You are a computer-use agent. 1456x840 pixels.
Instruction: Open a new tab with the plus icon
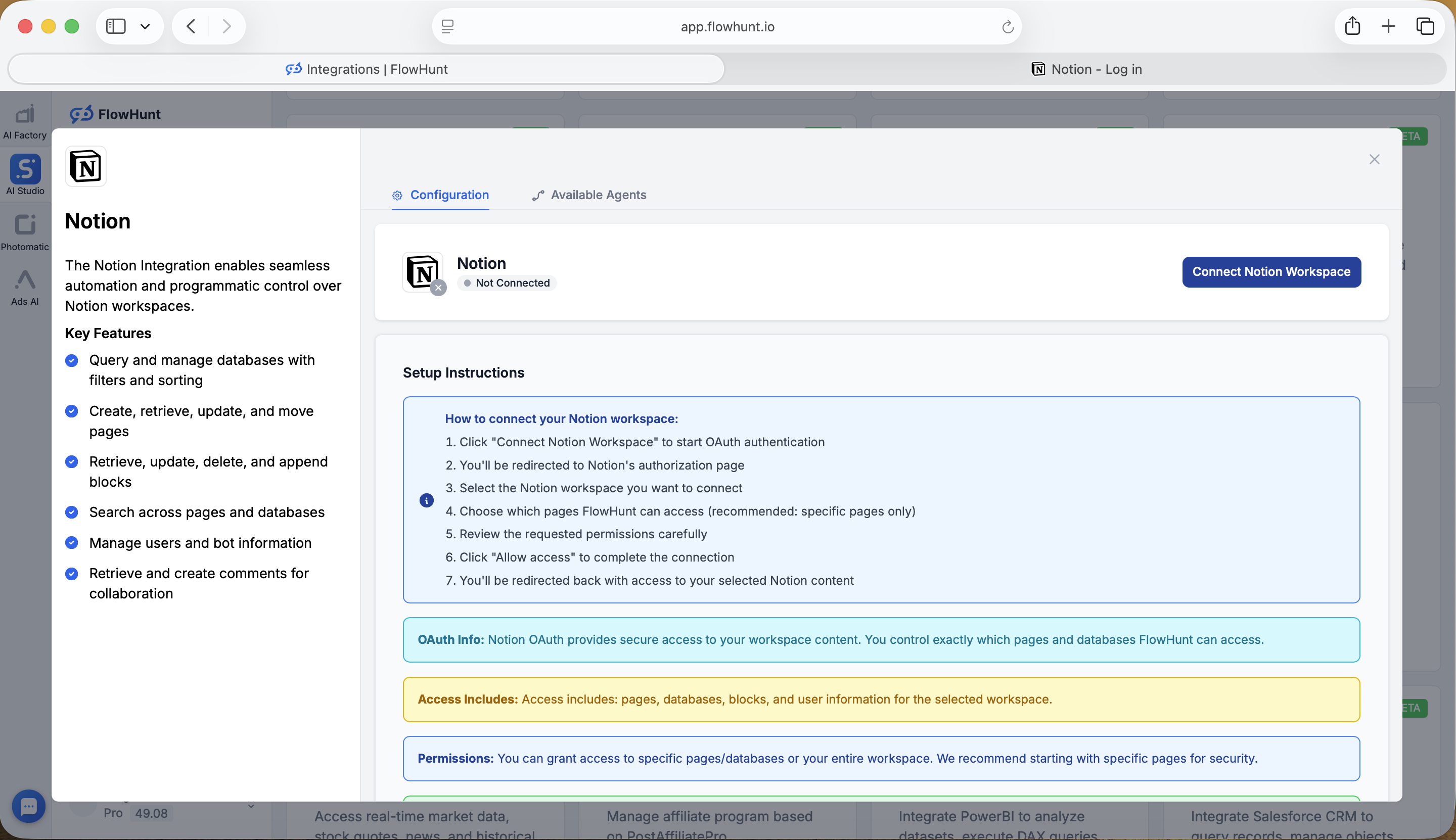[x=1388, y=27]
